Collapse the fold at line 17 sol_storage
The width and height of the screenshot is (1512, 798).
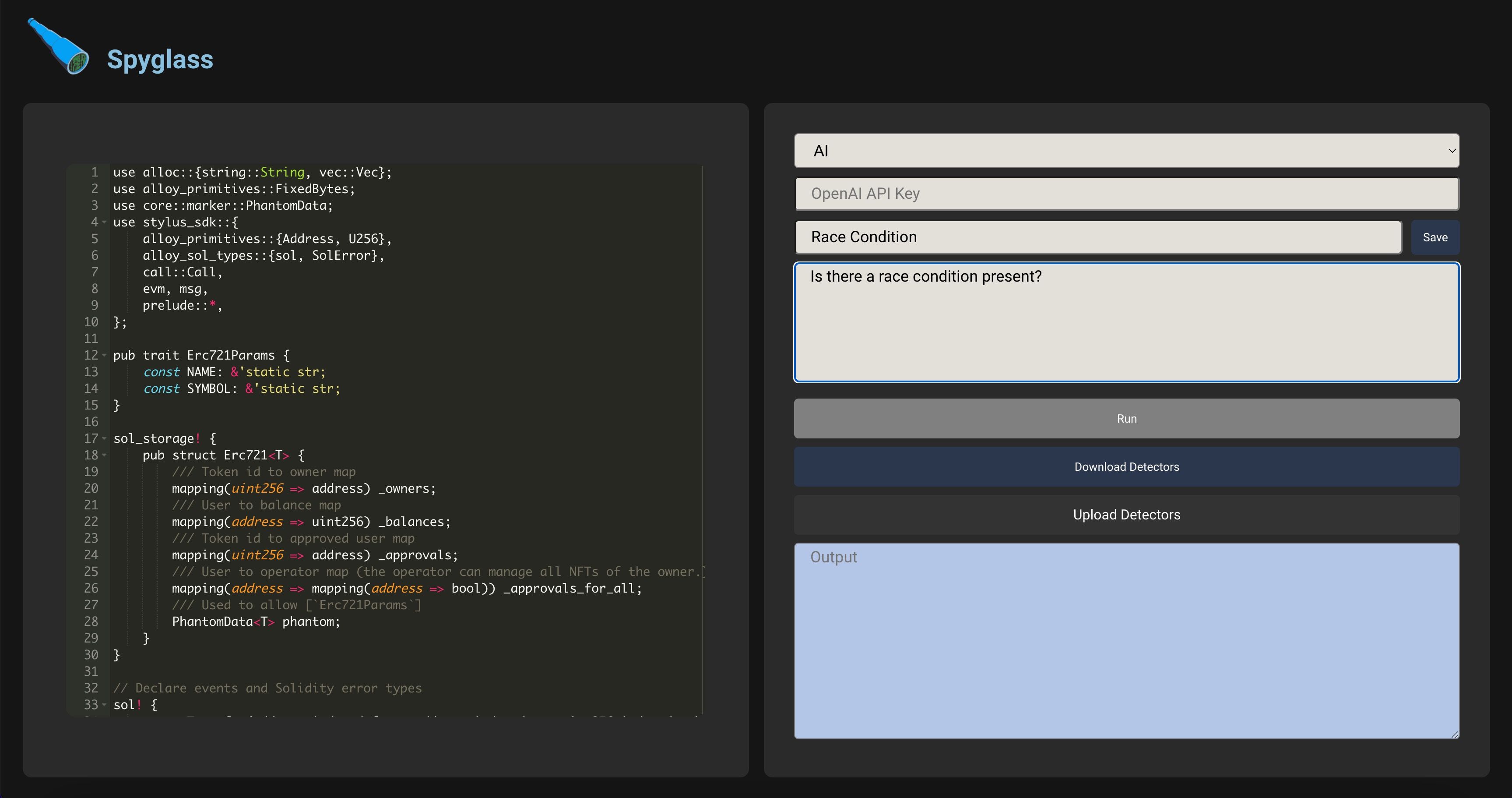[x=105, y=438]
